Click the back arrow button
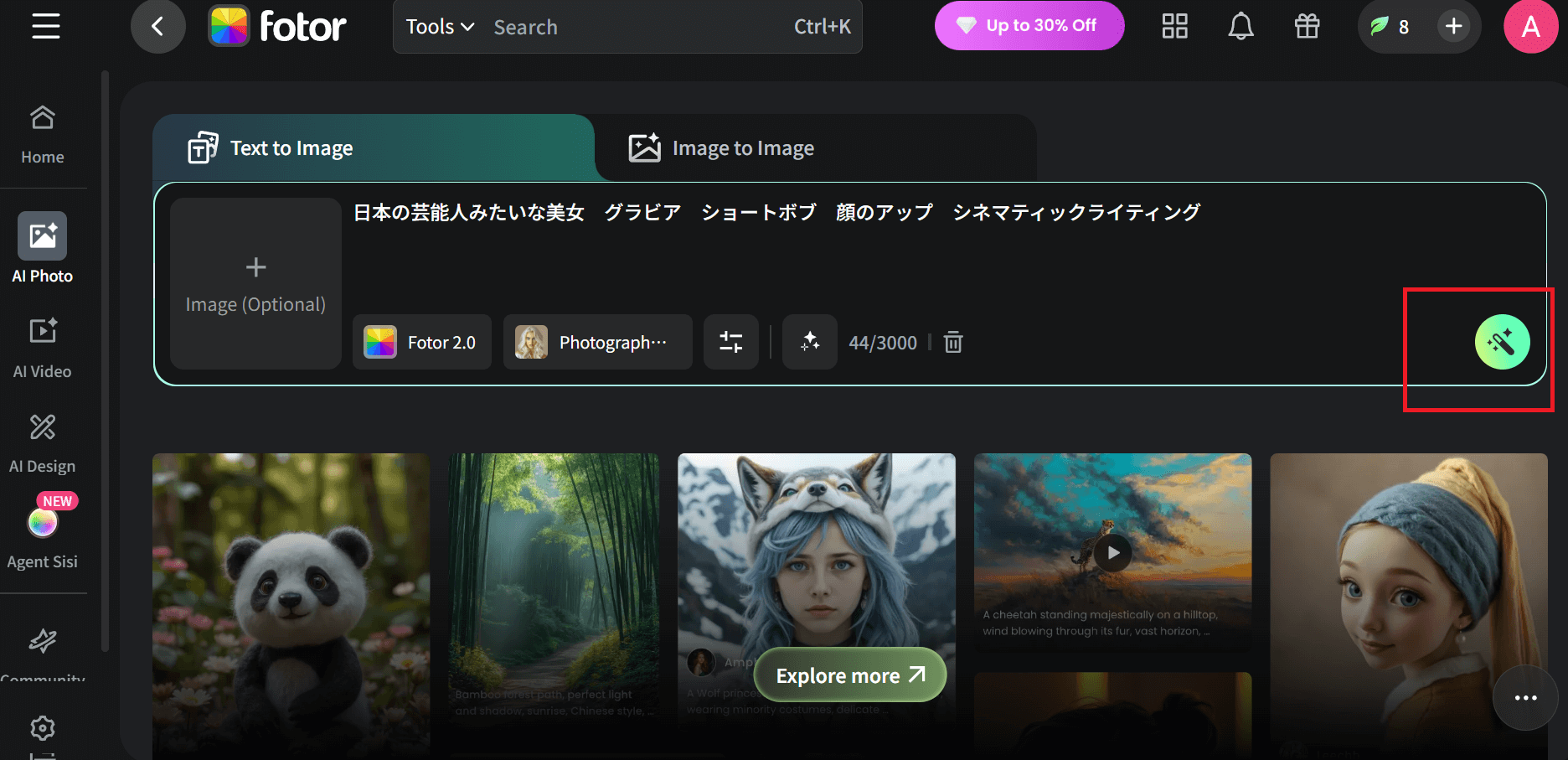The width and height of the screenshot is (1568, 760). (157, 26)
